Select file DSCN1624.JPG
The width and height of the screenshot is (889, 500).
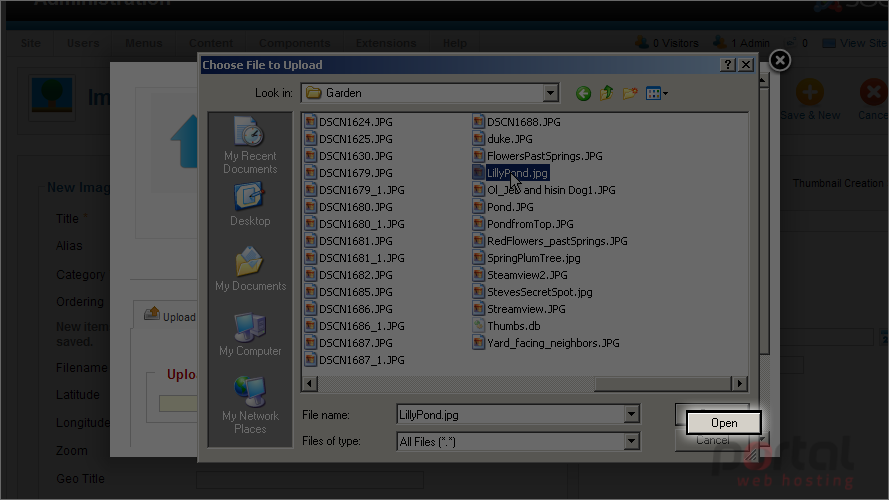(x=348, y=122)
